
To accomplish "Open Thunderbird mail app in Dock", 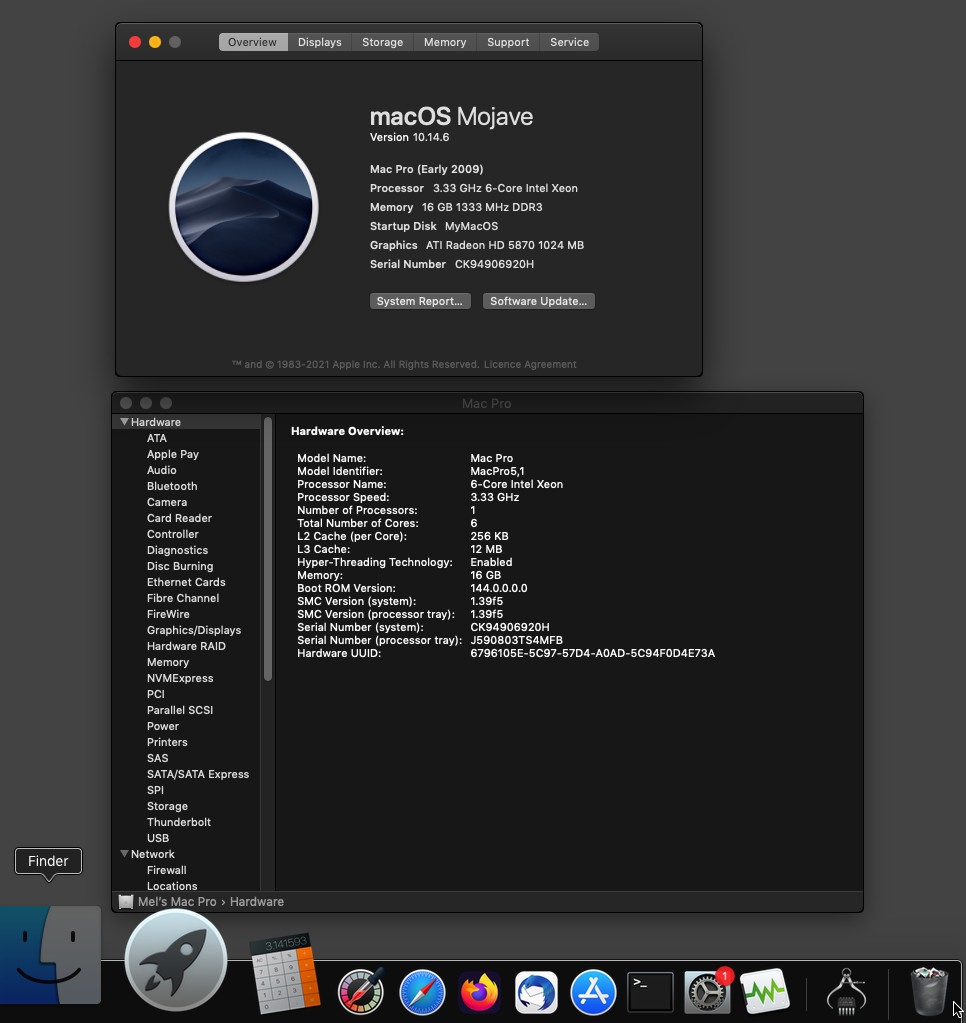I will point(536,992).
